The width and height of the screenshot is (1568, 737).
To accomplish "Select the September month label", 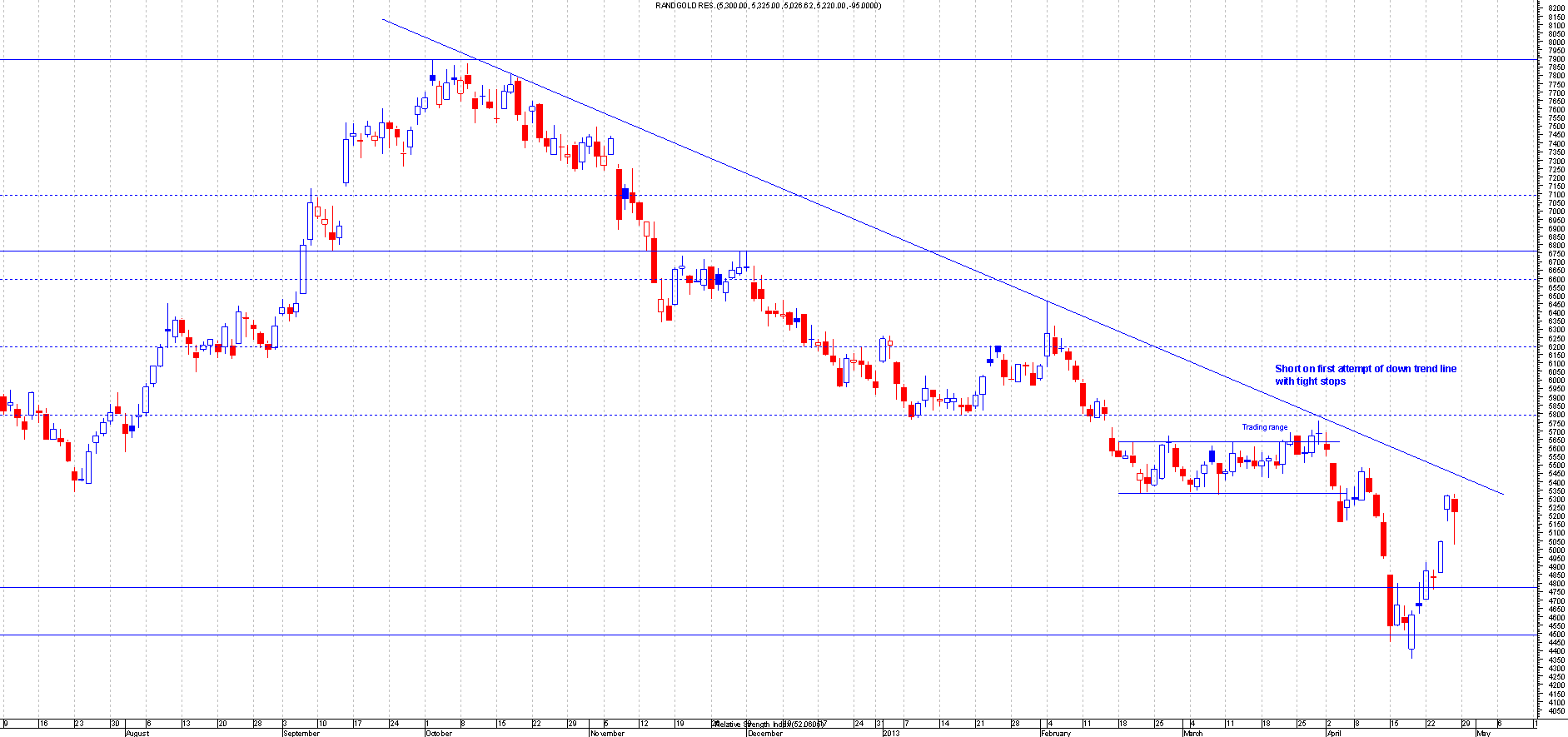I will 301,733.
